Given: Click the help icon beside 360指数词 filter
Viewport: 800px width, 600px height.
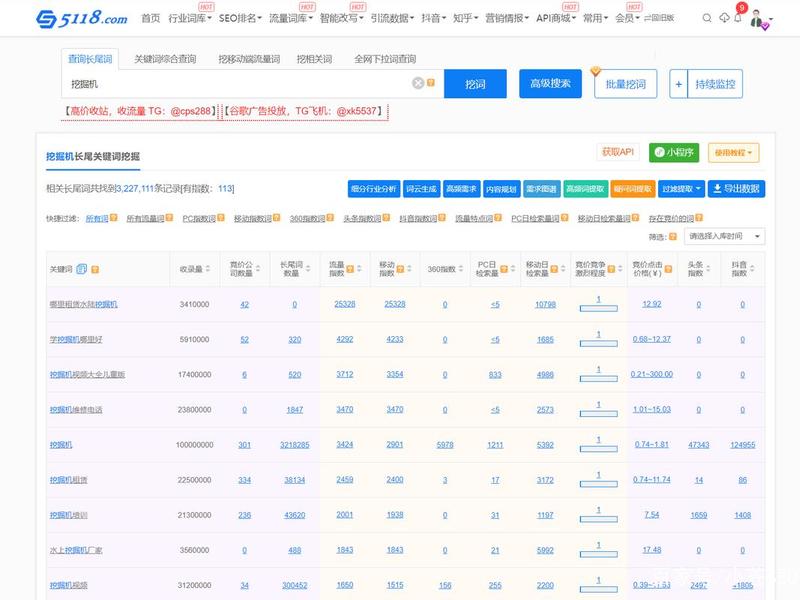Looking at the screenshot, I should (x=330, y=218).
